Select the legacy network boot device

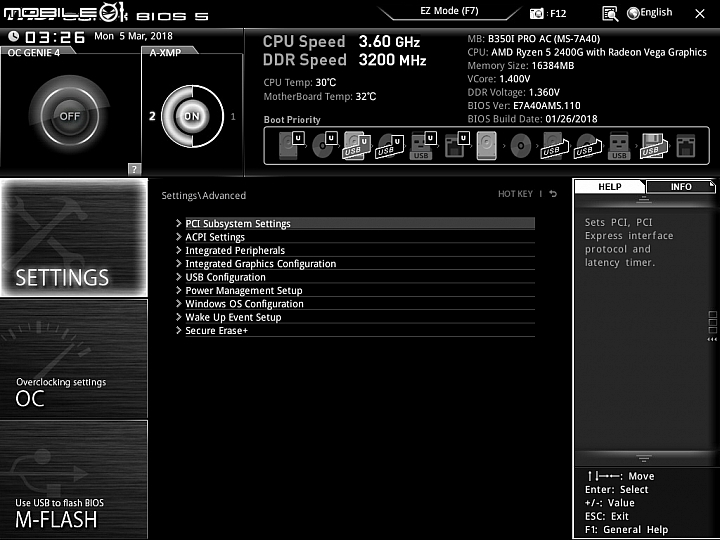point(686,146)
